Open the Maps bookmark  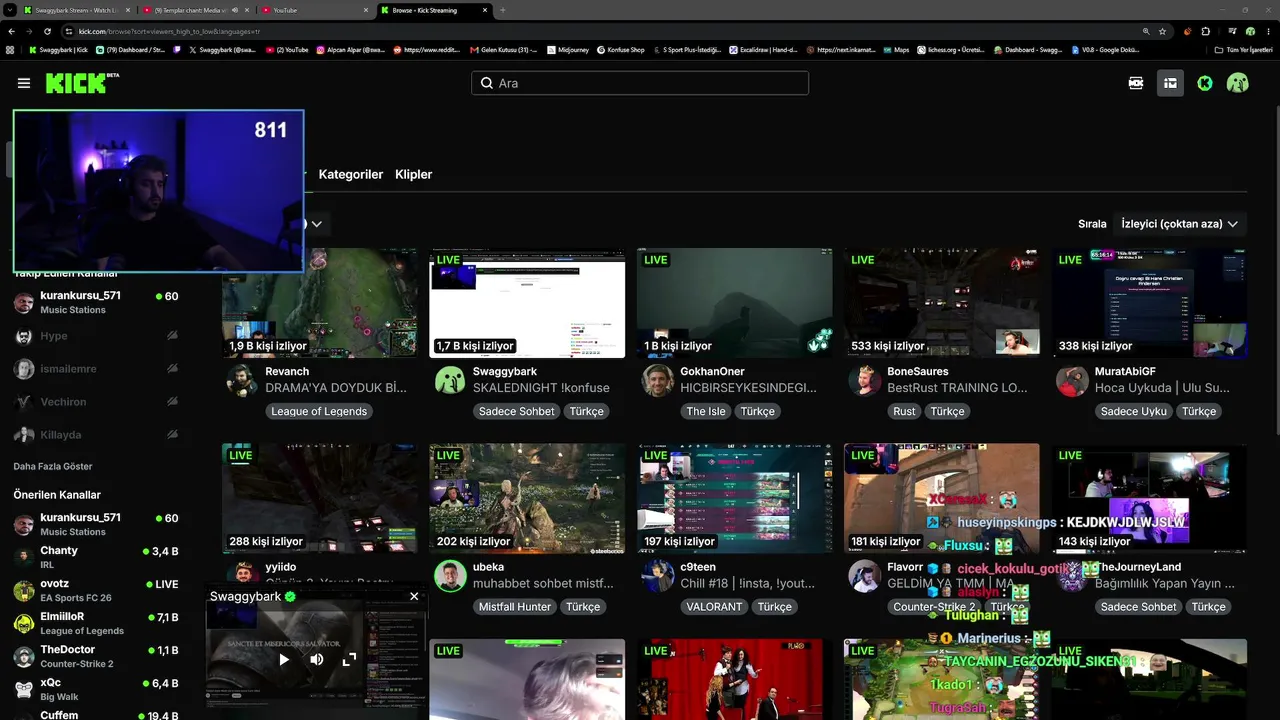896,49
